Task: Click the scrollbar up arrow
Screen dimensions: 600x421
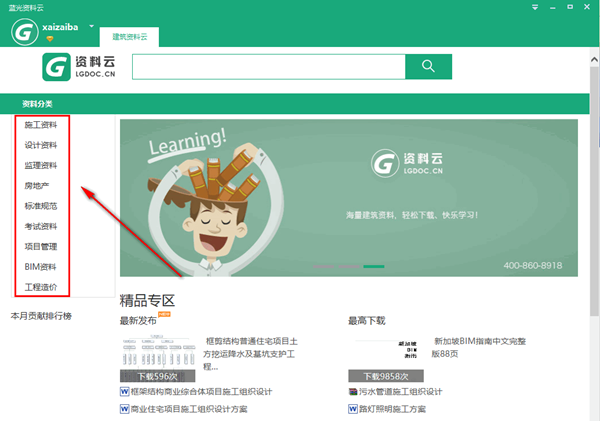Action: point(594,59)
